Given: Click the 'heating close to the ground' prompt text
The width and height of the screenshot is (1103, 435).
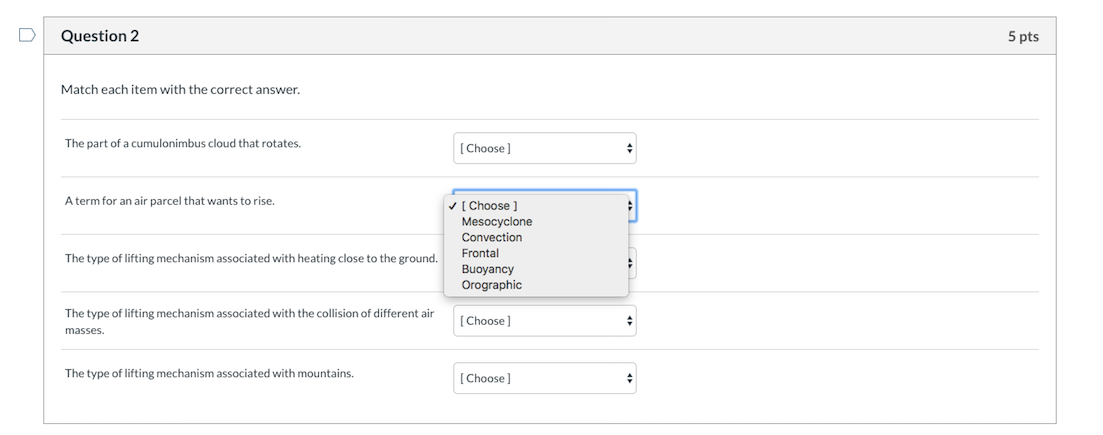Looking at the screenshot, I should pyautogui.click(x=251, y=258).
